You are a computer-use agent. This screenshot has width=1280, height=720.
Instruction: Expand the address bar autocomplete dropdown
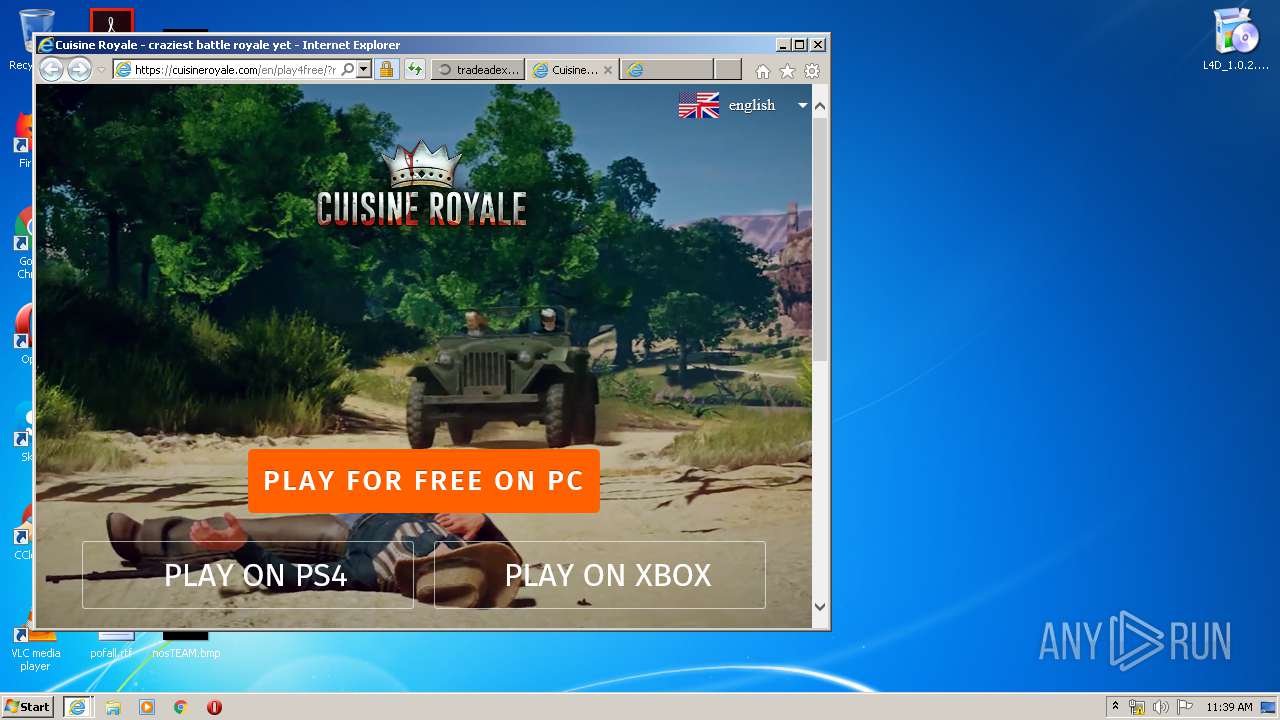364,69
